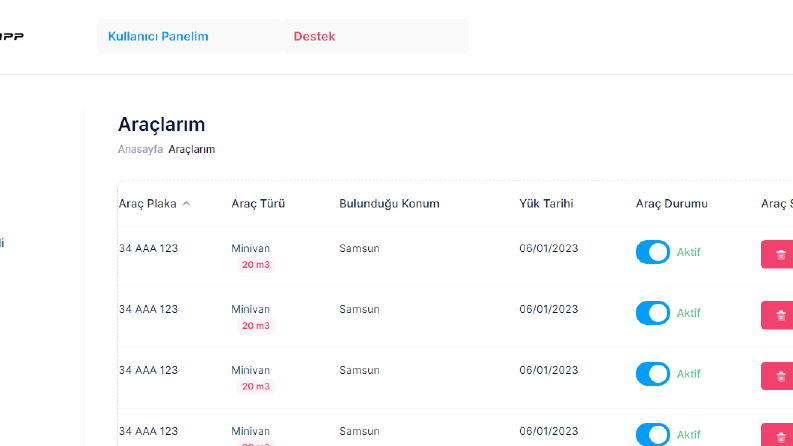Click the Araç Durumu column header
Screen dimensions: 793x446
pyautogui.click(x=671, y=204)
